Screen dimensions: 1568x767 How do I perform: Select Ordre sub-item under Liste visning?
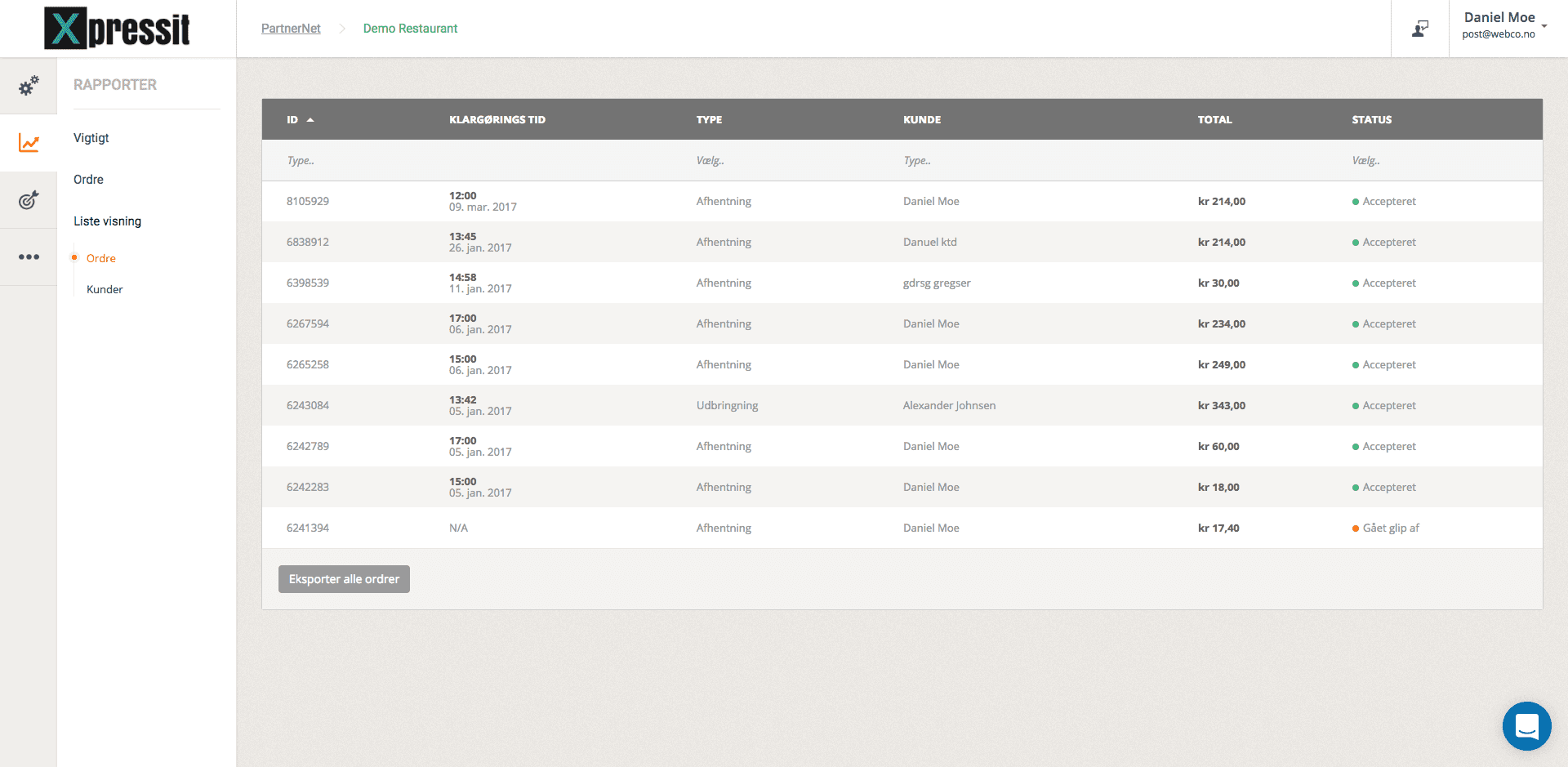(x=101, y=258)
